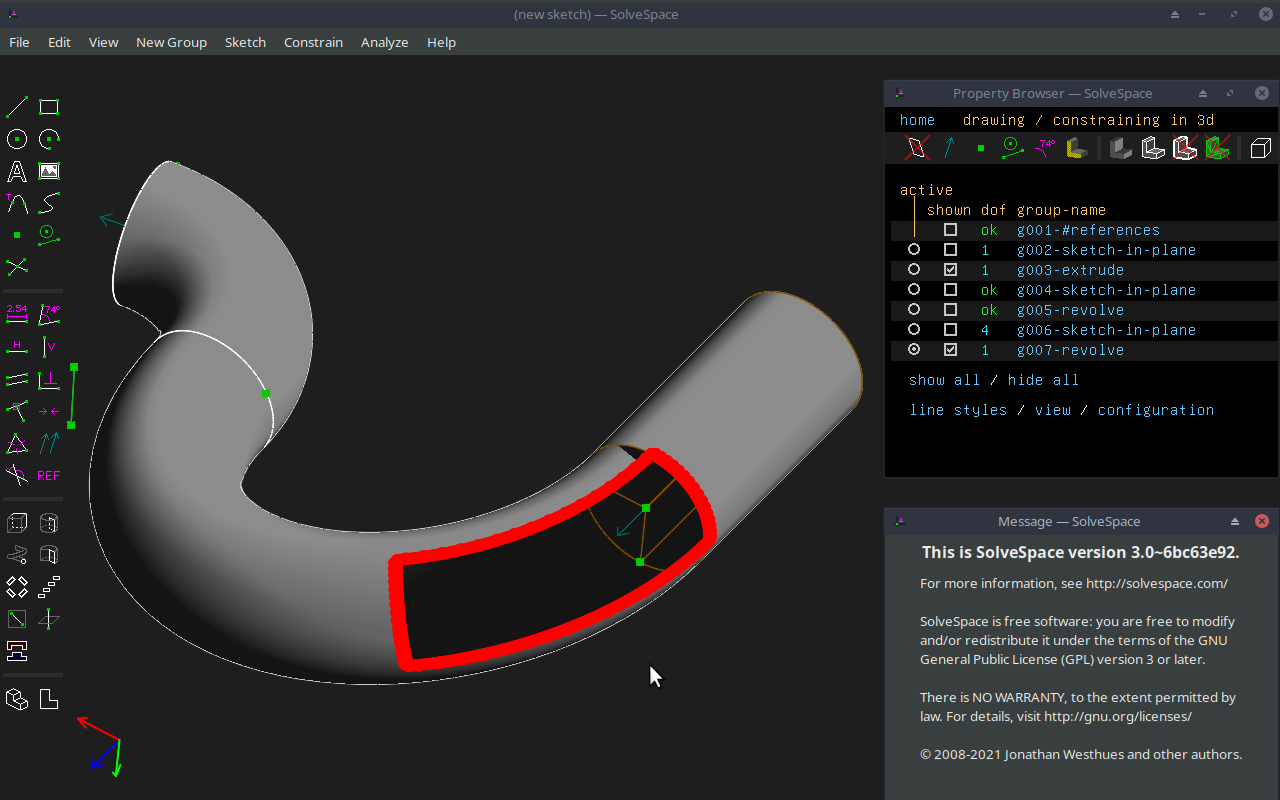Click the extrude group icon
Screen dimensions: 1280x800
(16, 523)
